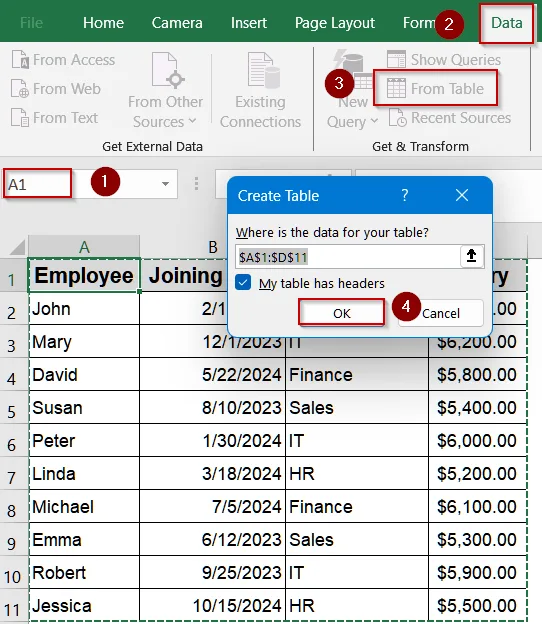Click cell containing David
The width and height of the screenshot is (542, 624).
pos(84,374)
